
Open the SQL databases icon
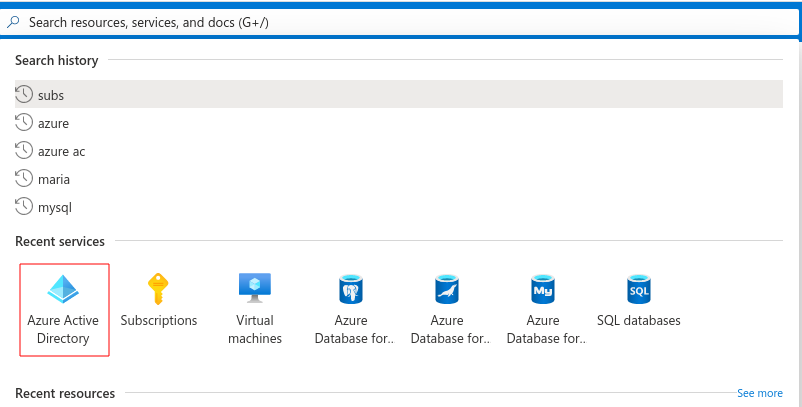click(x=638, y=289)
